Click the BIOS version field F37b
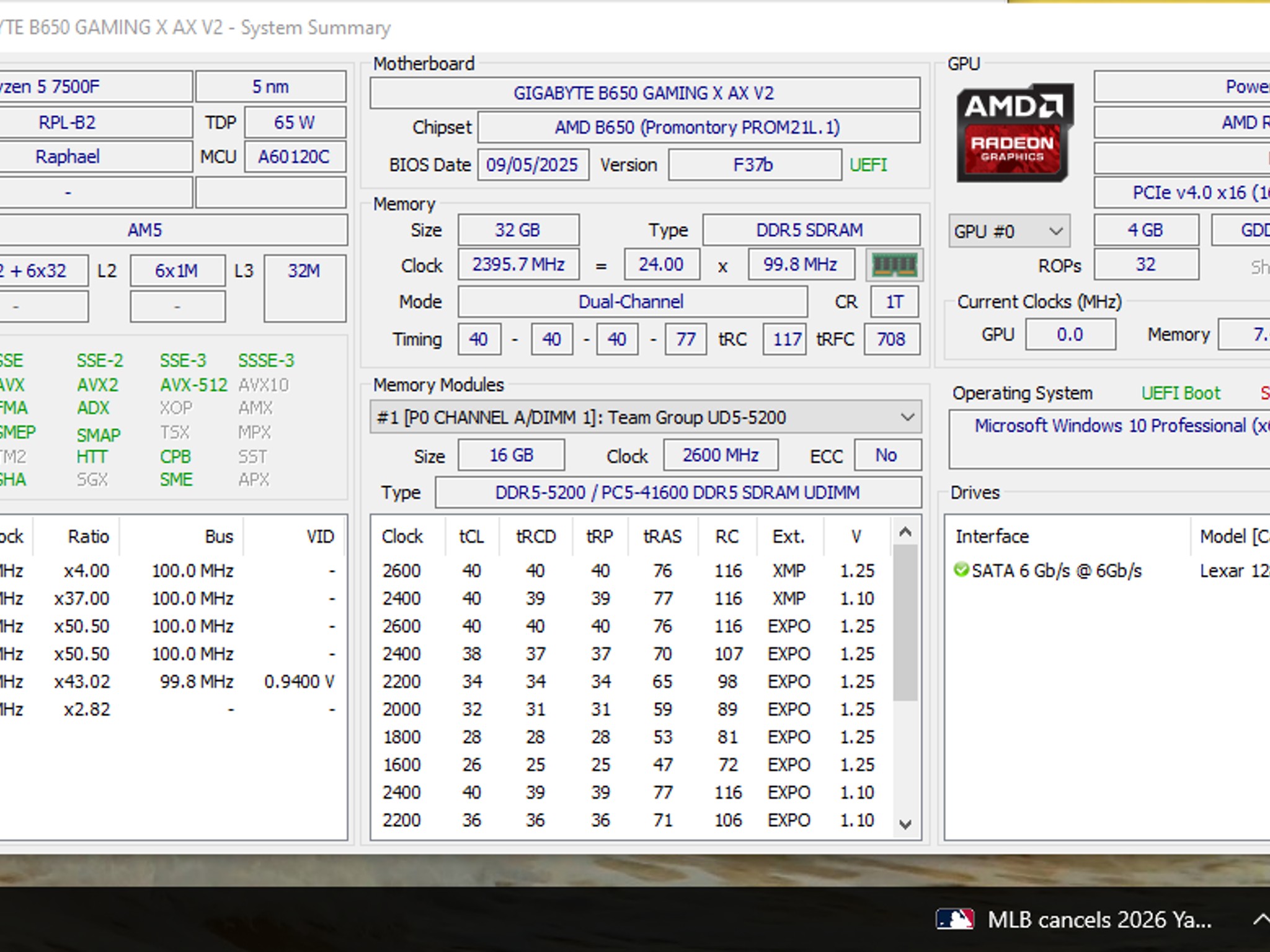Image resolution: width=1270 pixels, height=952 pixels. click(755, 164)
